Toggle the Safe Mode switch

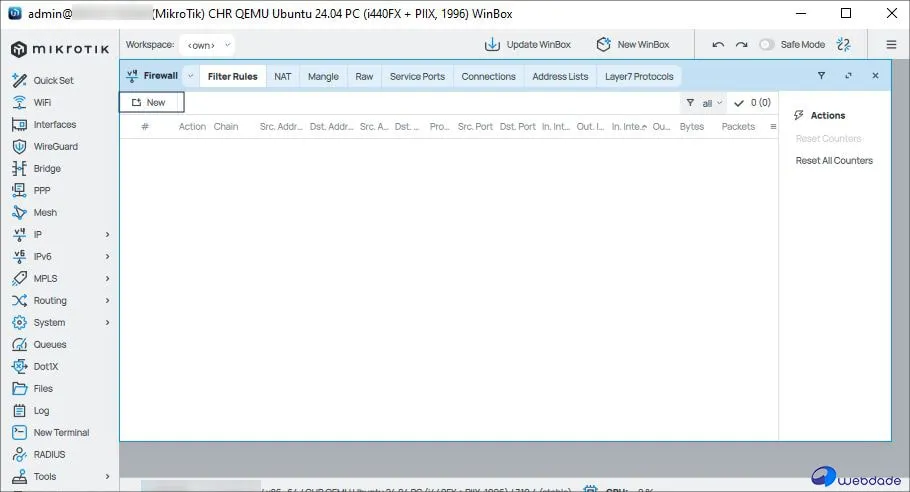(x=767, y=45)
